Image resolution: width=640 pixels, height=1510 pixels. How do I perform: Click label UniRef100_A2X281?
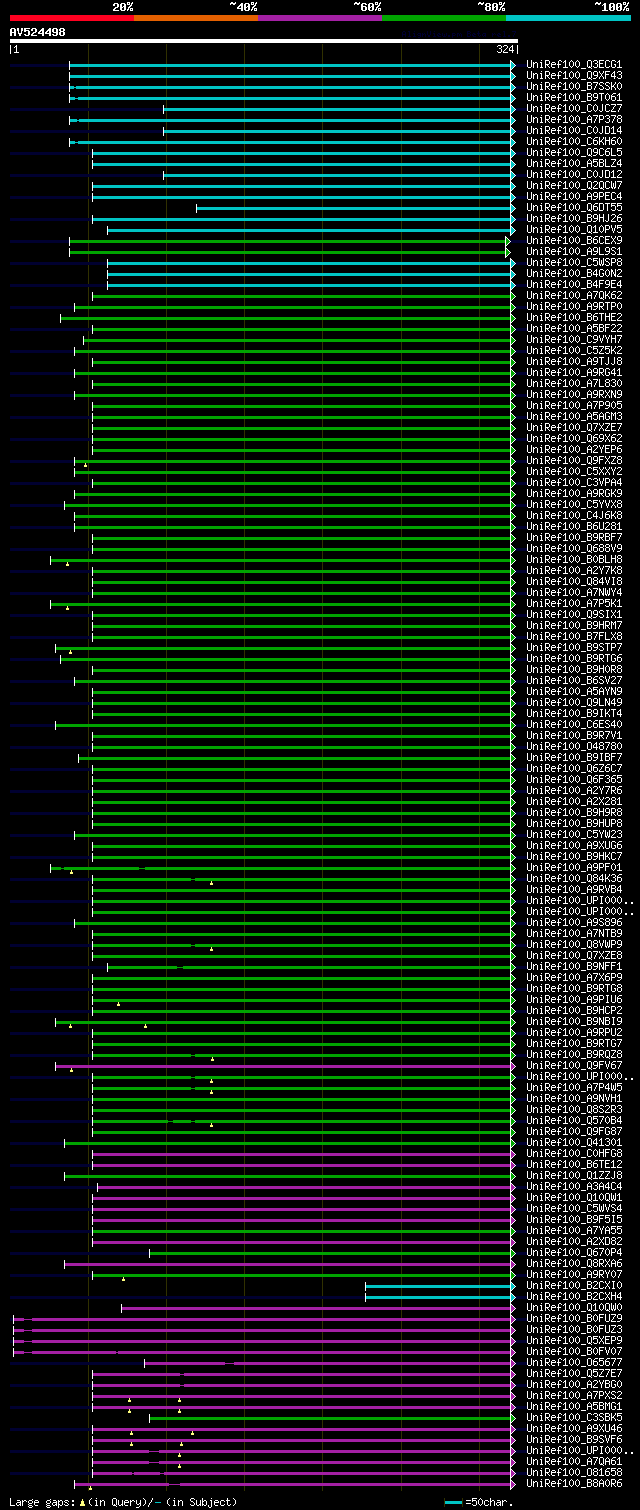(574, 802)
